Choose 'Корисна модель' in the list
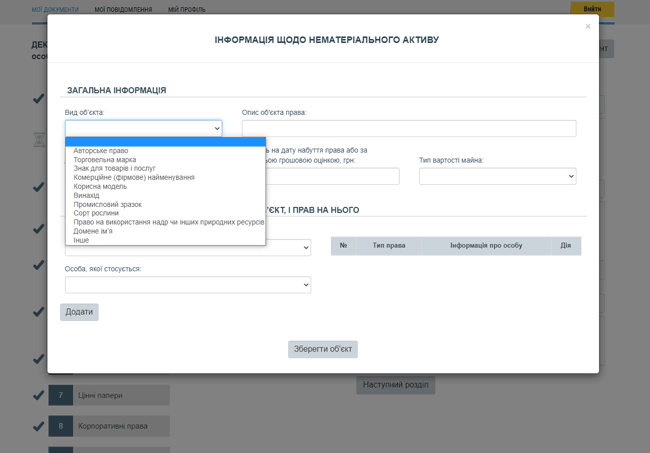The width and height of the screenshot is (650, 453). tap(100, 187)
